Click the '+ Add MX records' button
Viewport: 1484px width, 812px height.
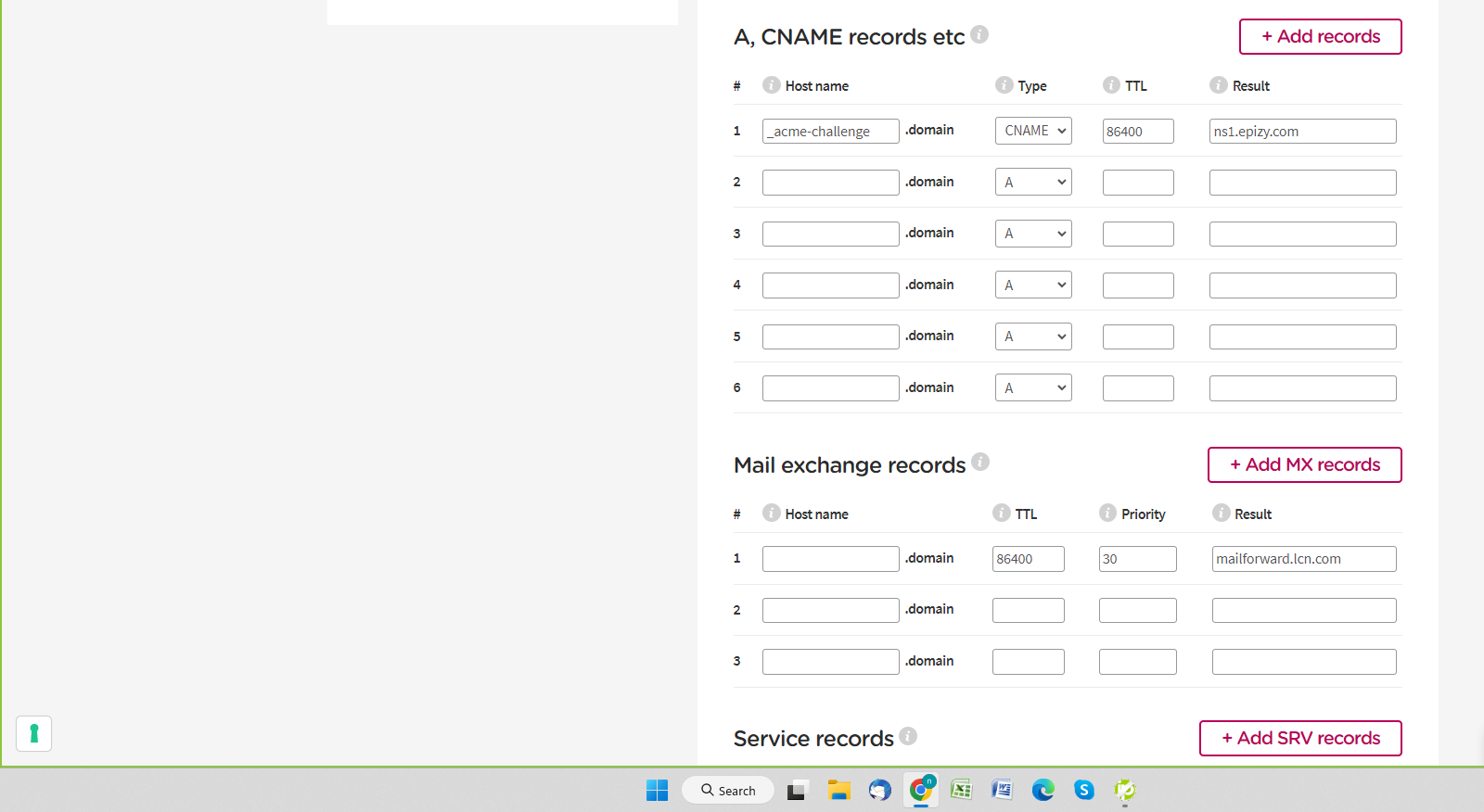[x=1304, y=465]
